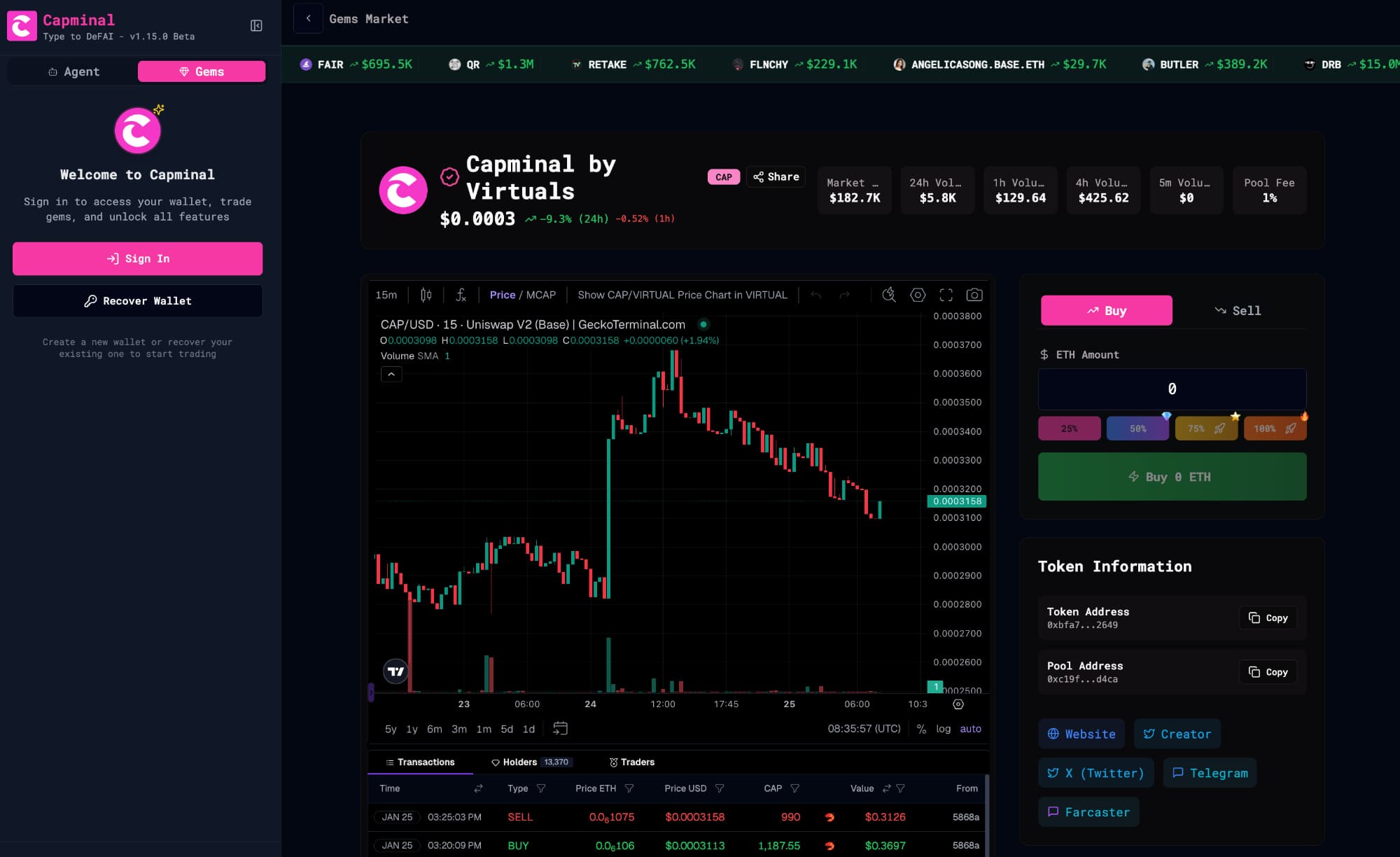This screenshot has height=857, width=1400.
Task: Toggle log scale on the chart
Action: point(943,729)
